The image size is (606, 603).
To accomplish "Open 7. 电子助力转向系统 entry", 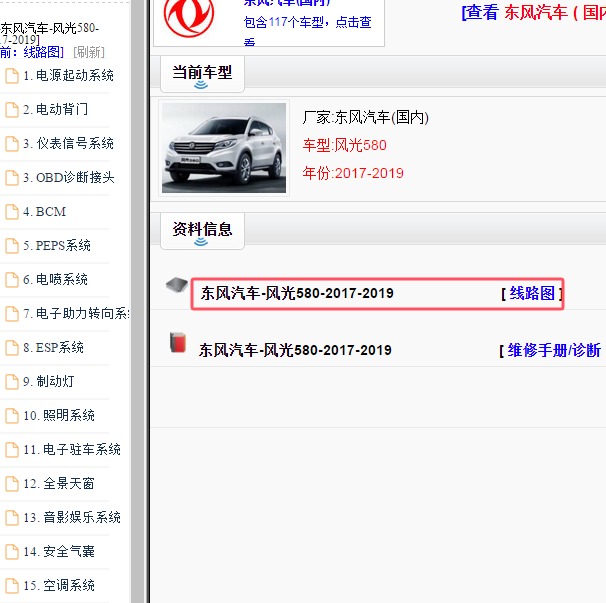I will (77, 313).
